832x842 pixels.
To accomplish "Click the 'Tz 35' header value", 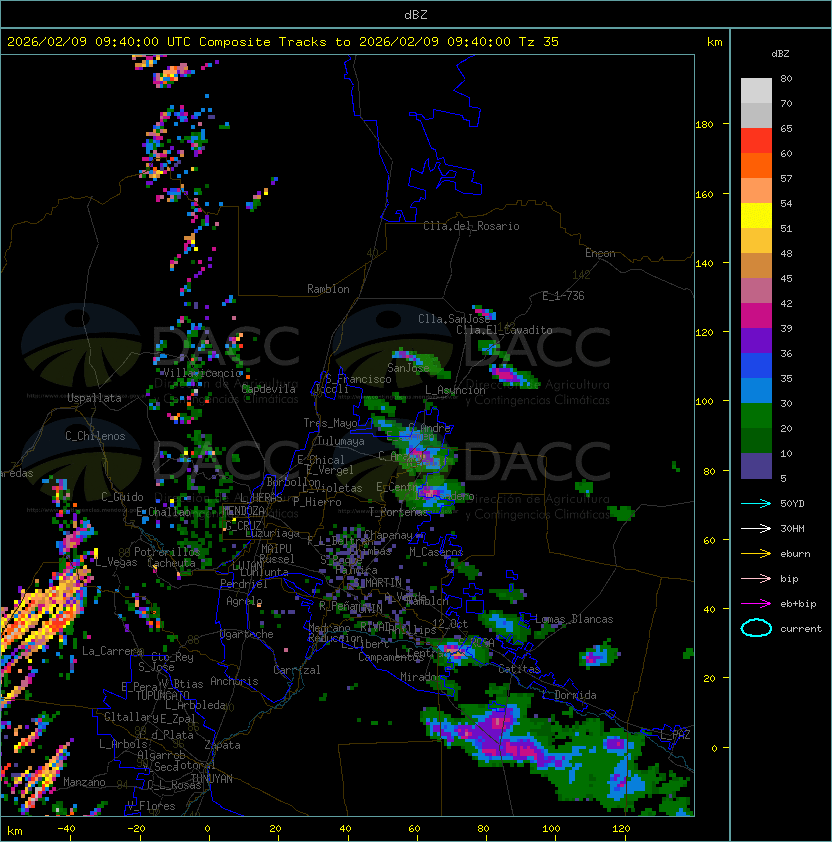I will [539, 42].
